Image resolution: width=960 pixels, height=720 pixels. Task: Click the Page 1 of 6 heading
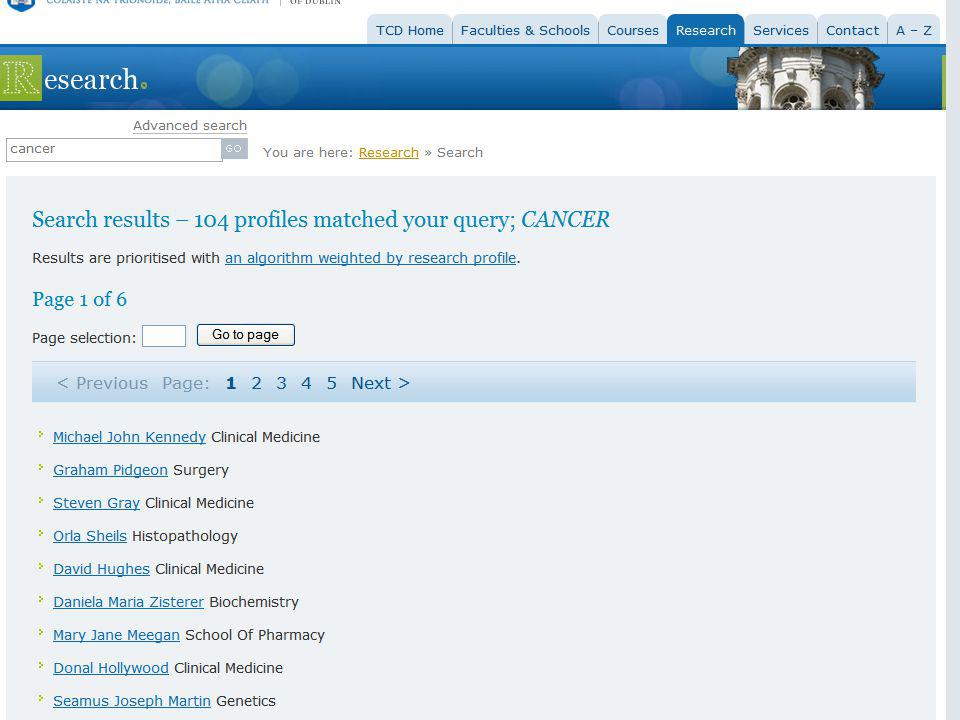[80, 299]
